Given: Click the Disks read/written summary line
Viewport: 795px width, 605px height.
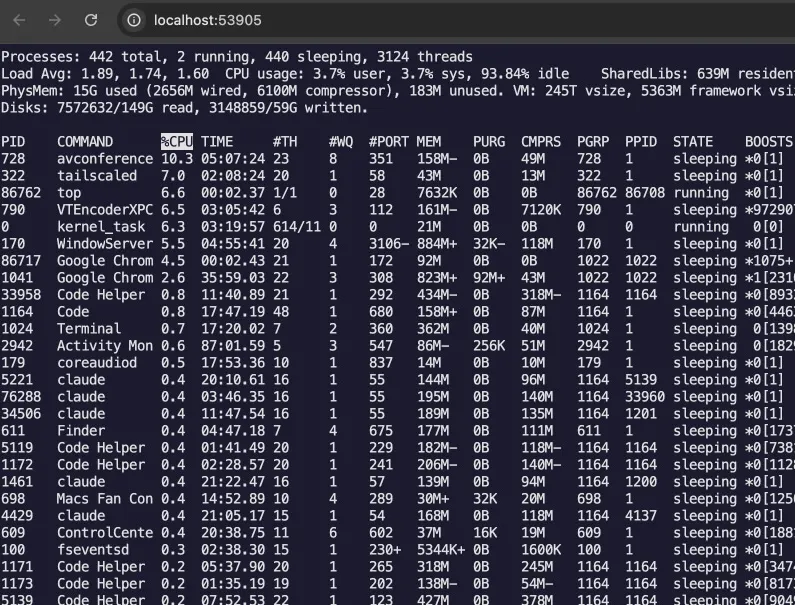Looking at the screenshot, I should (185, 108).
